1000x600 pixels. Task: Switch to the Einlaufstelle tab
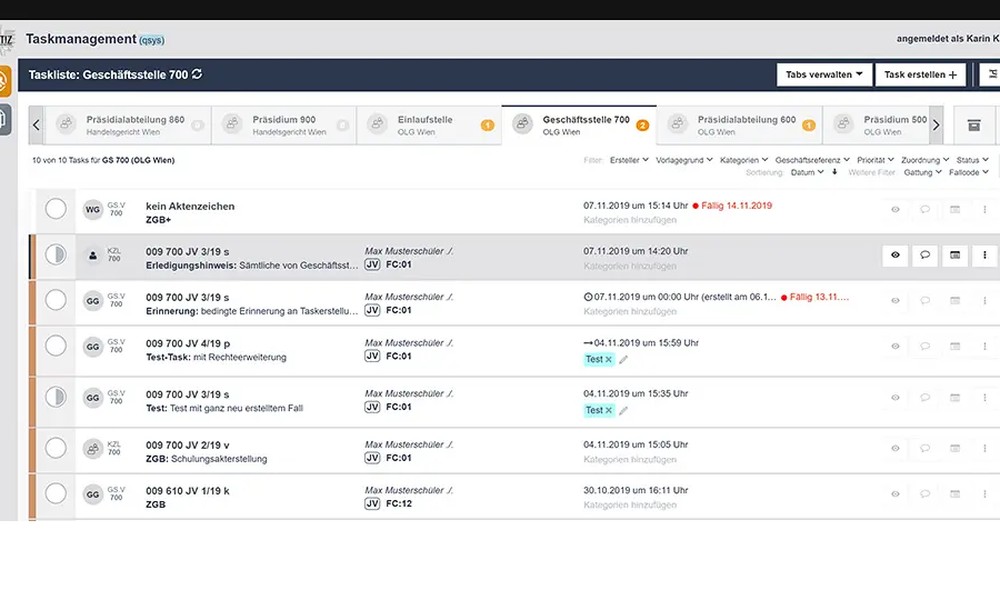pyautogui.click(x=425, y=125)
